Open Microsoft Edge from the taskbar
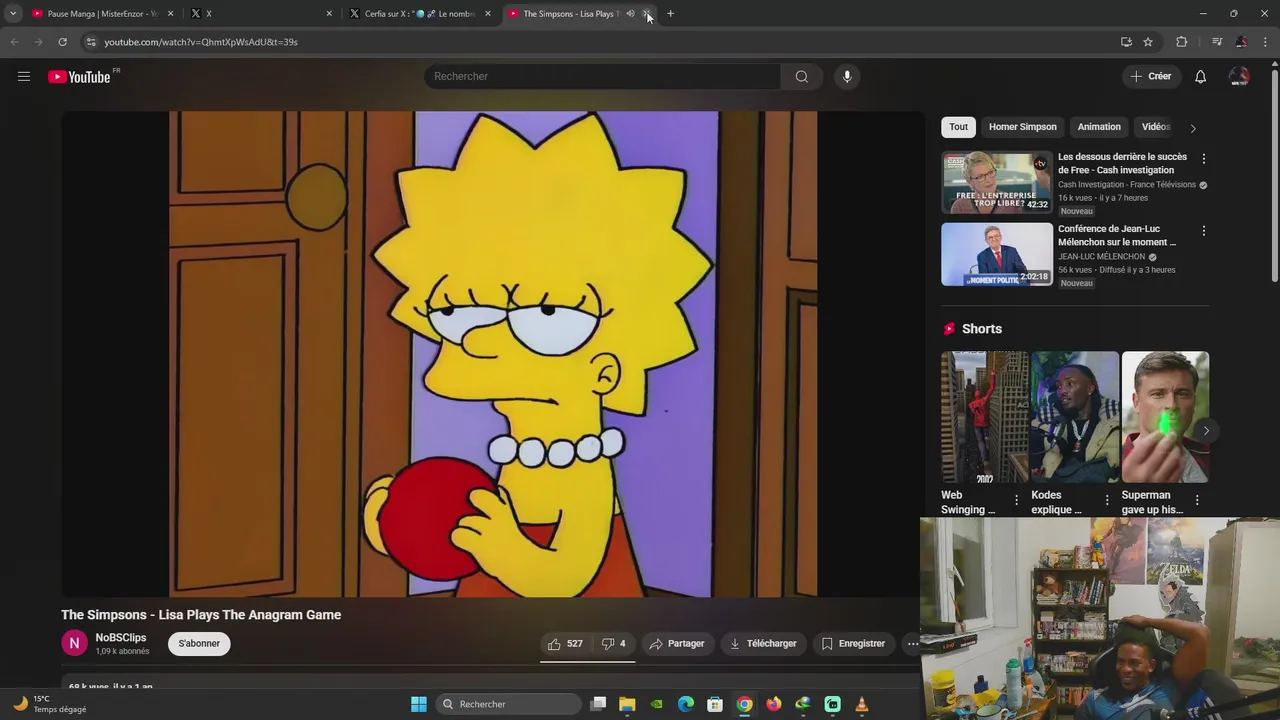This screenshot has height=720, width=1280. pyautogui.click(x=686, y=704)
